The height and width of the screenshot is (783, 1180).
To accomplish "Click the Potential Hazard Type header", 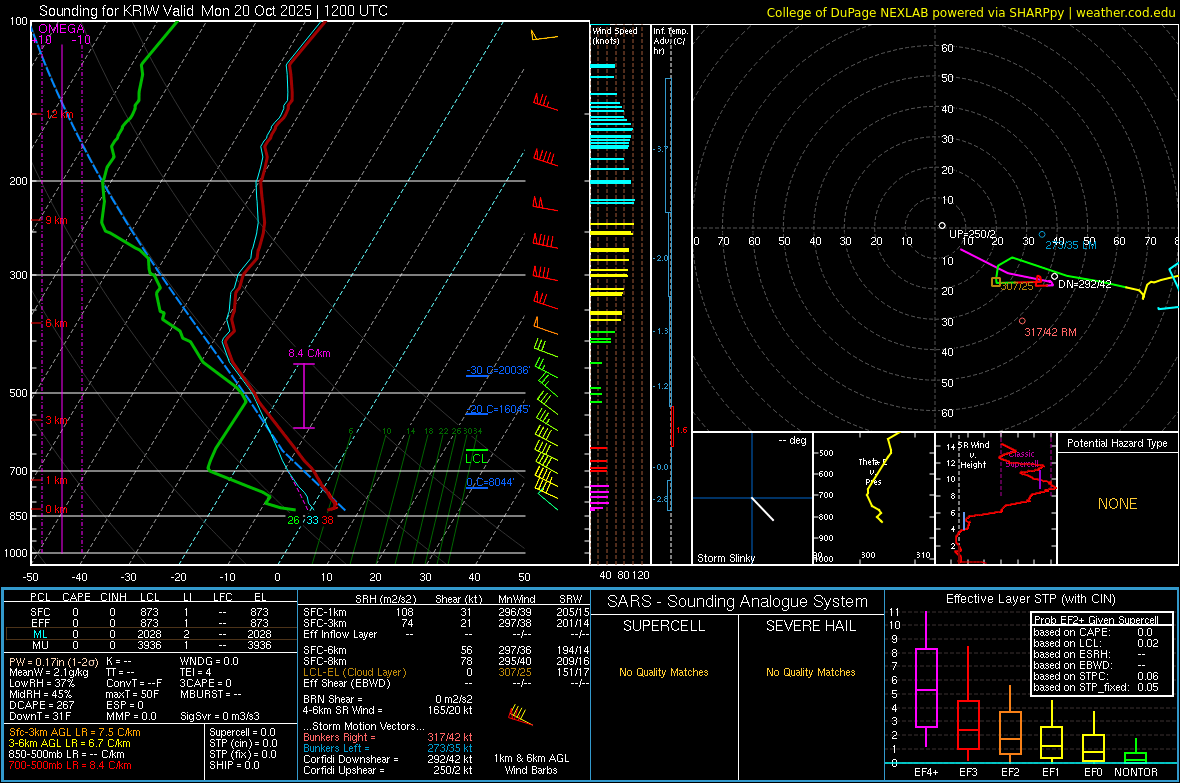I will (x=1117, y=443).
